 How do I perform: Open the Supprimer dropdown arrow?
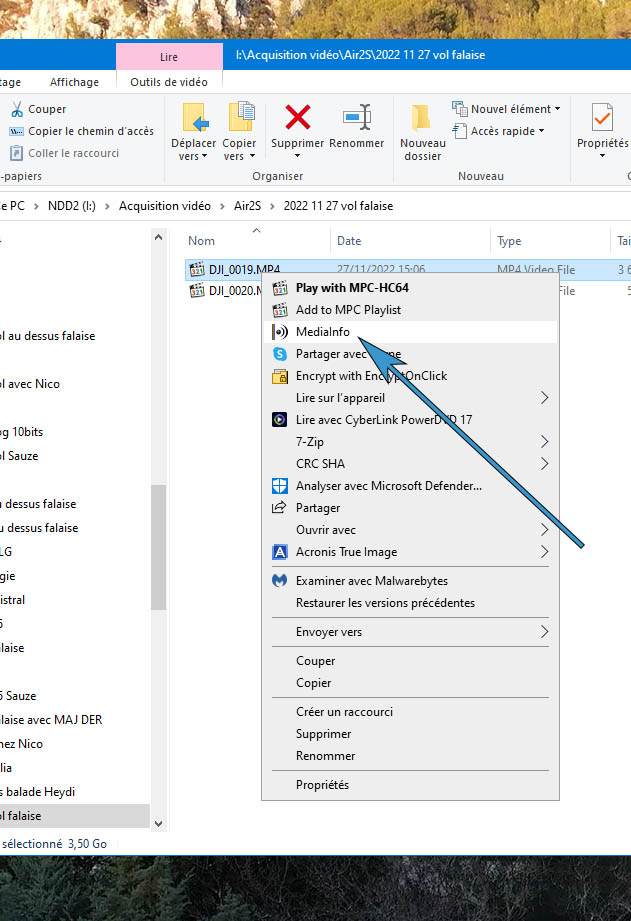pyautogui.click(x=297, y=156)
